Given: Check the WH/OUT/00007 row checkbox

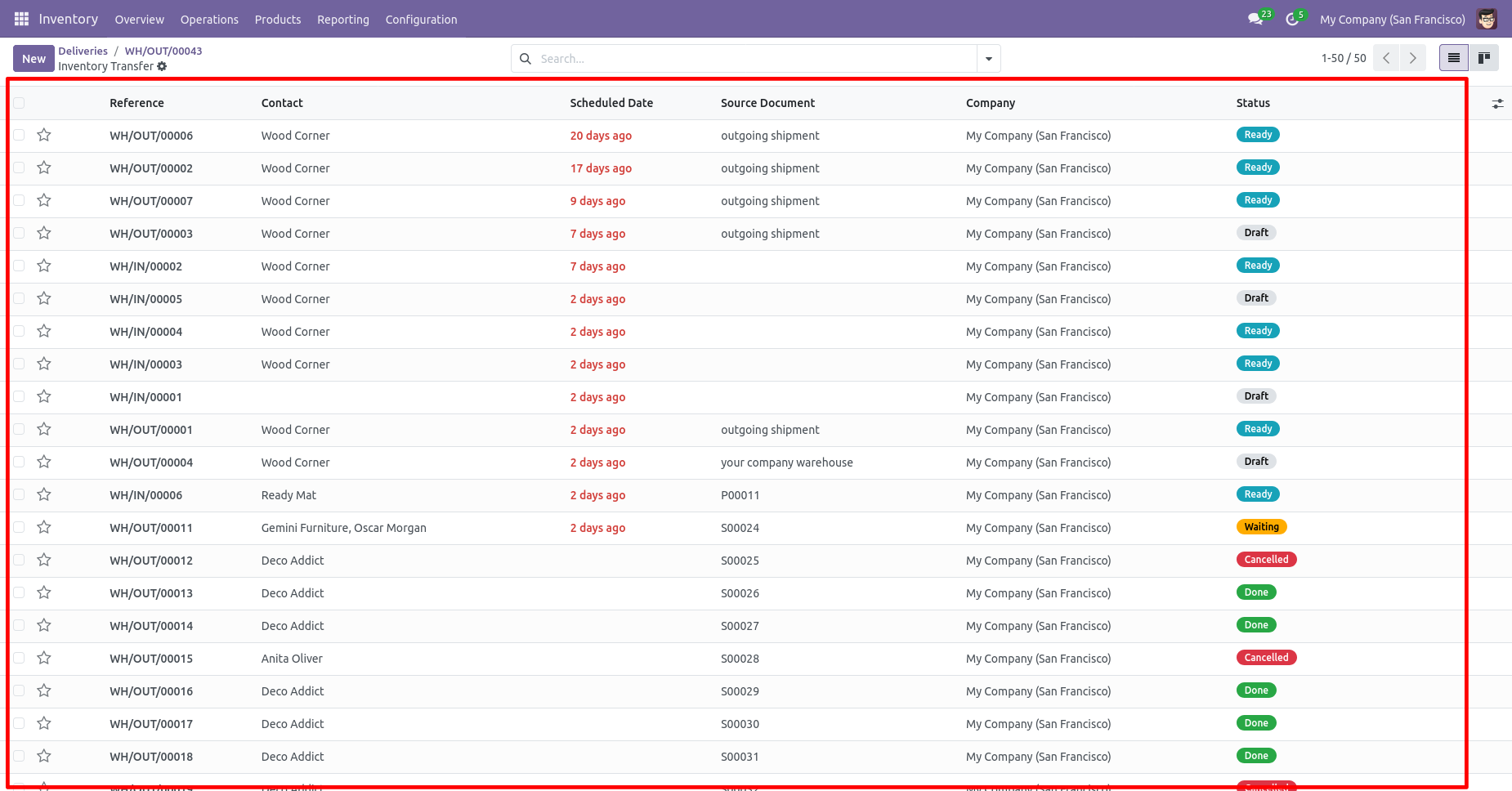Looking at the screenshot, I should [x=19, y=200].
